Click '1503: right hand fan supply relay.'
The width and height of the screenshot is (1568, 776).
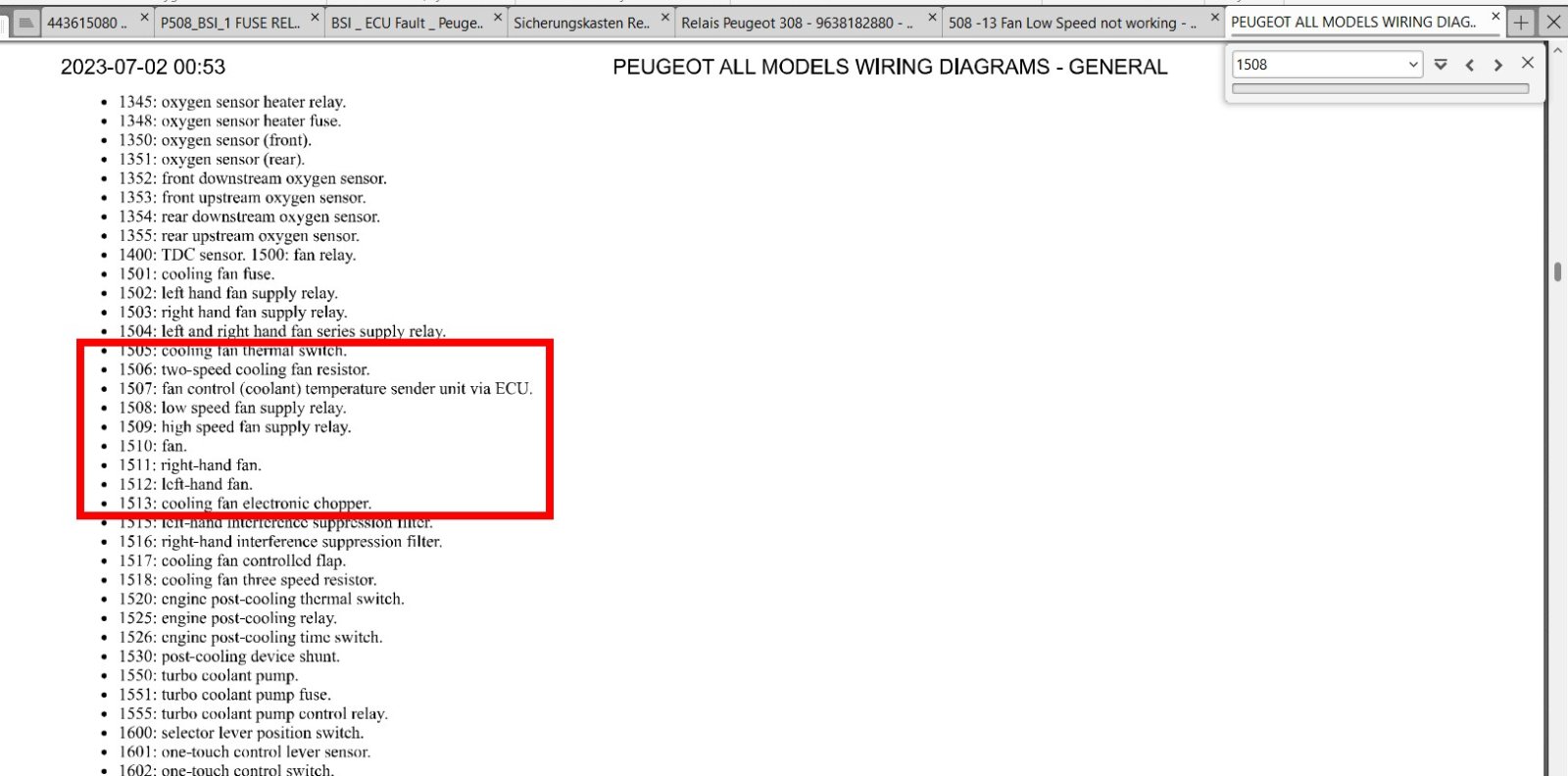[x=233, y=313]
